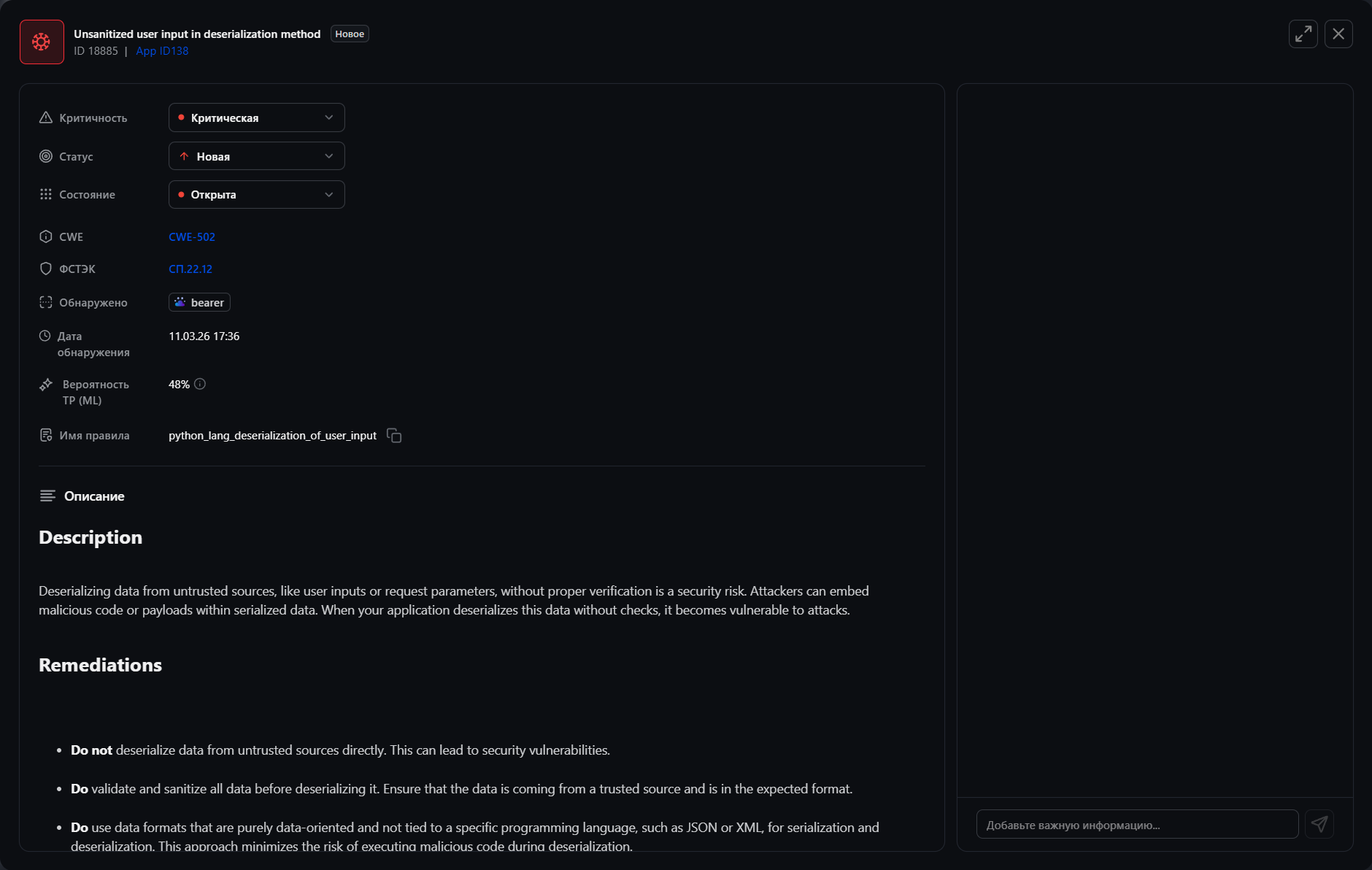Image resolution: width=1372 pixels, height=870 pixels.
Task: Click the Remediations heading
Action: 101,665
